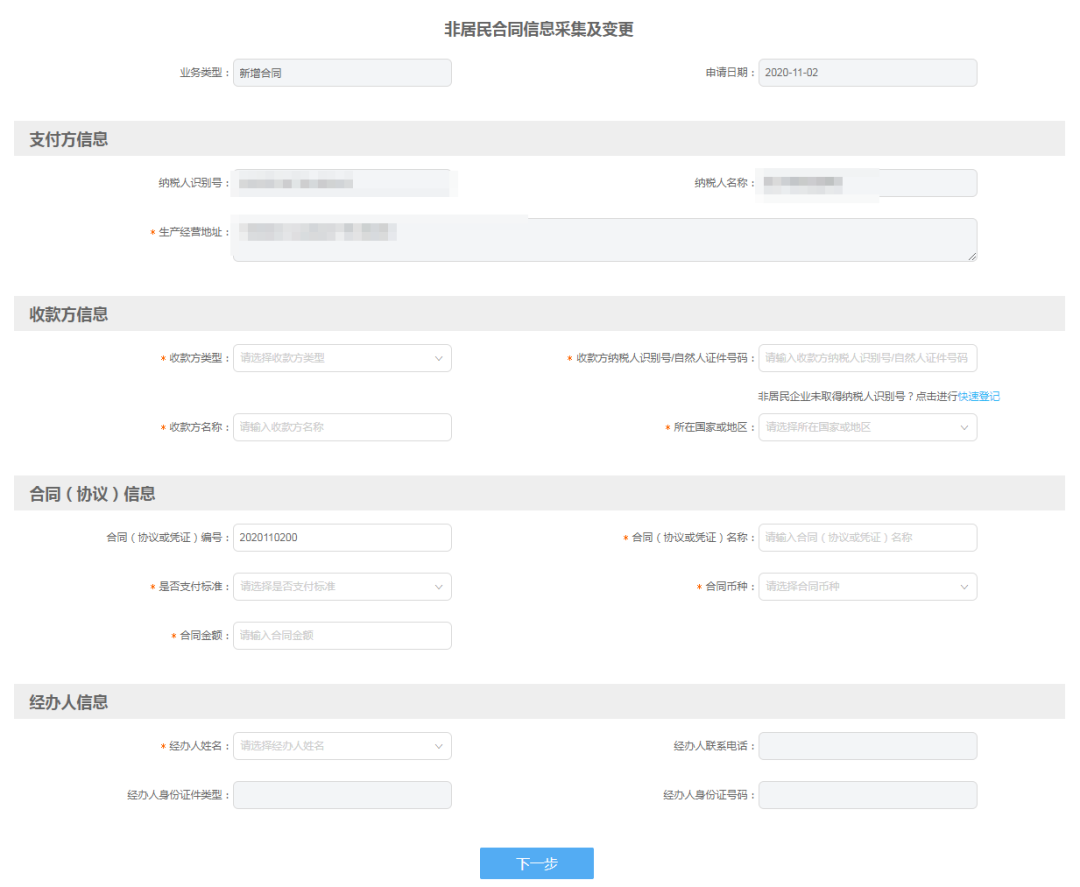Click the 申请日期 field showing 2020-11-02
This screenshot has width=1080, height=887.
(867, 72)
